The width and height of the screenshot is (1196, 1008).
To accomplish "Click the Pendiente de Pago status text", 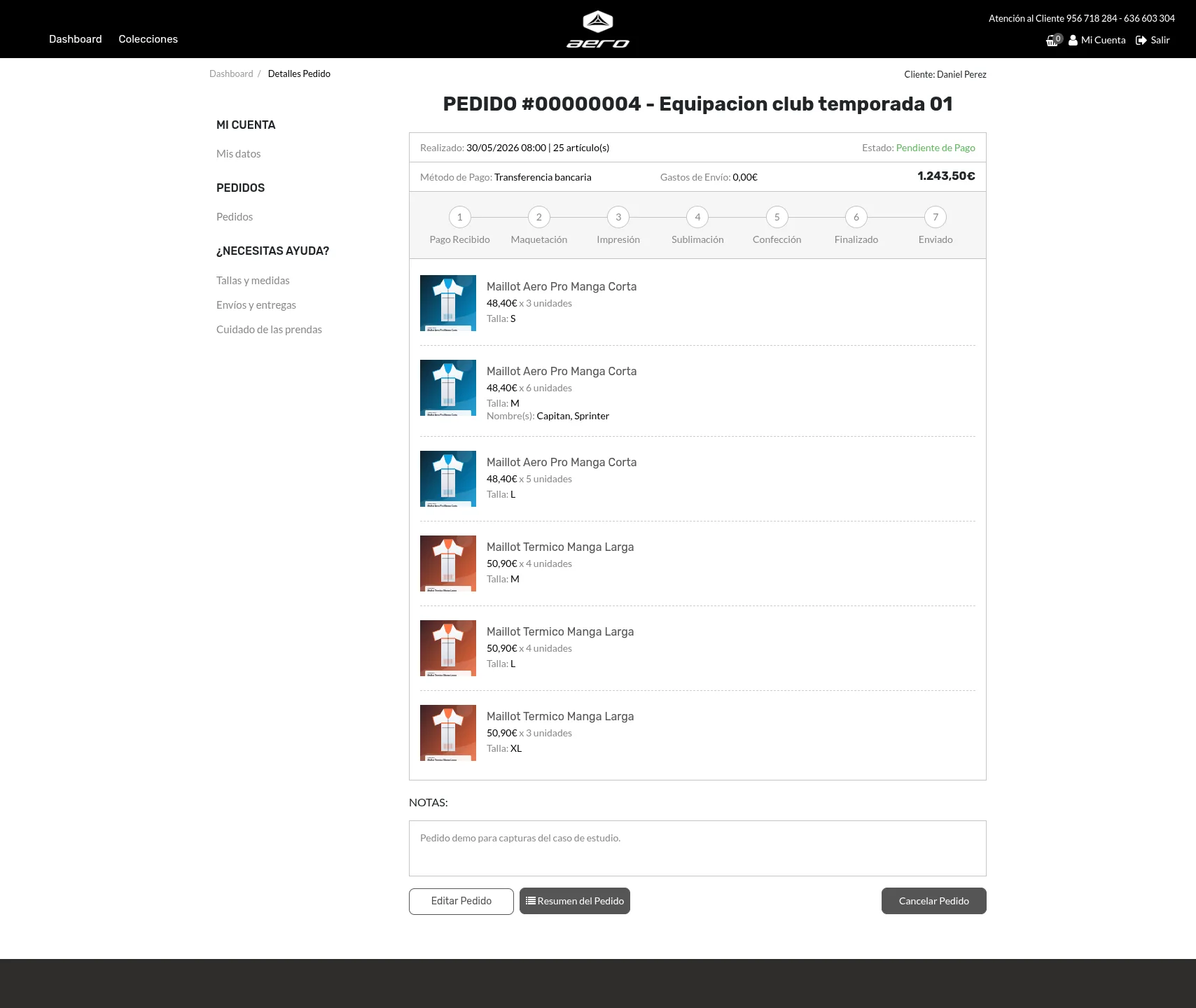I will 936,148.
